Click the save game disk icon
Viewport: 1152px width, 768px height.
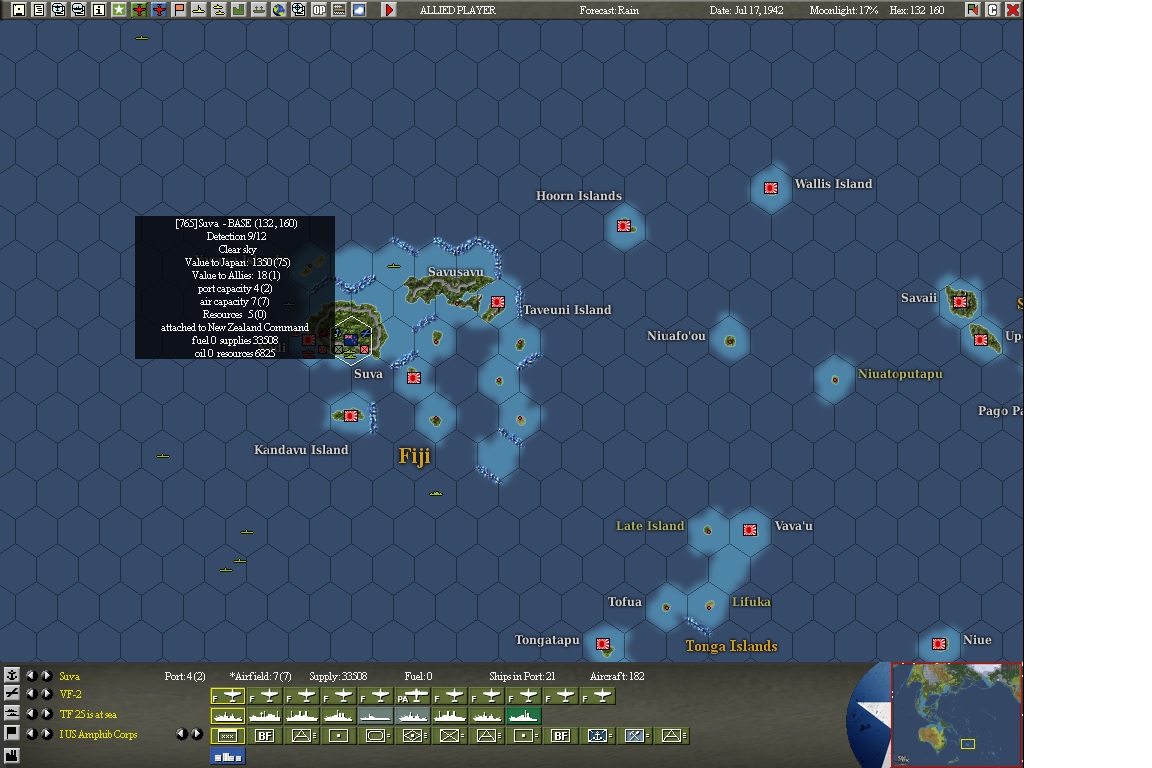coord(19,10)
